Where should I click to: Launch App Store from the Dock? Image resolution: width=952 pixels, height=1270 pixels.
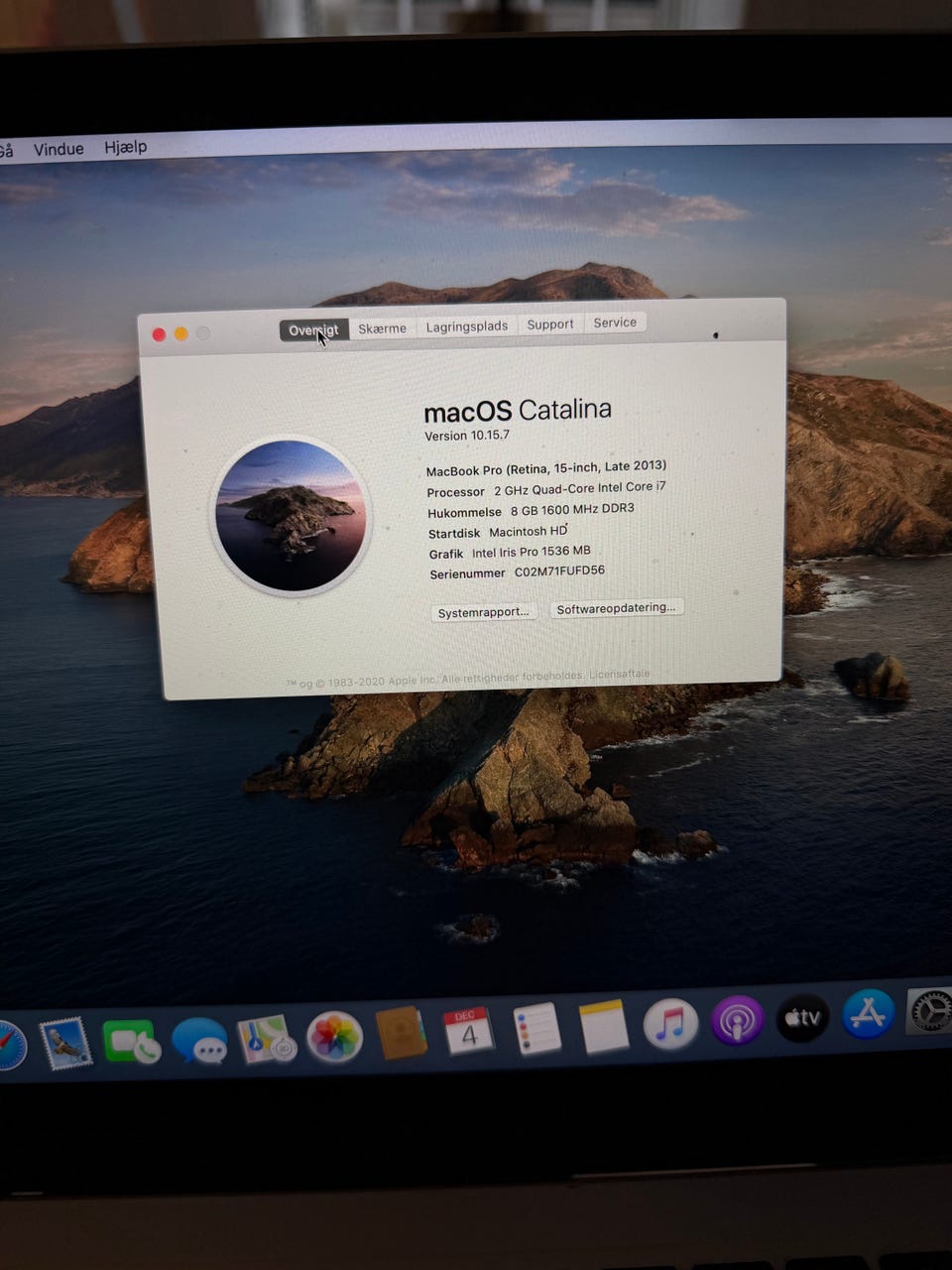pos(869,1014)
